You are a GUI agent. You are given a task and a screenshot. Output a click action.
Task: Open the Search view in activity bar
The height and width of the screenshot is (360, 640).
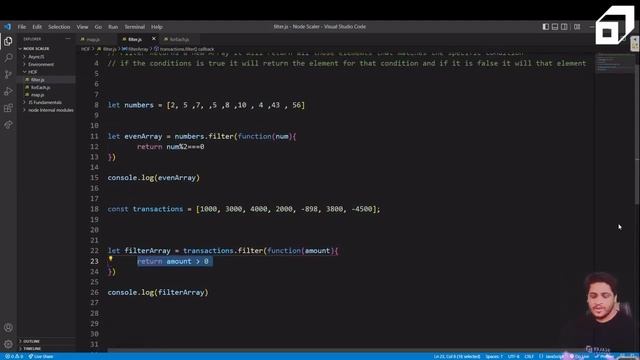coord(8,58)
